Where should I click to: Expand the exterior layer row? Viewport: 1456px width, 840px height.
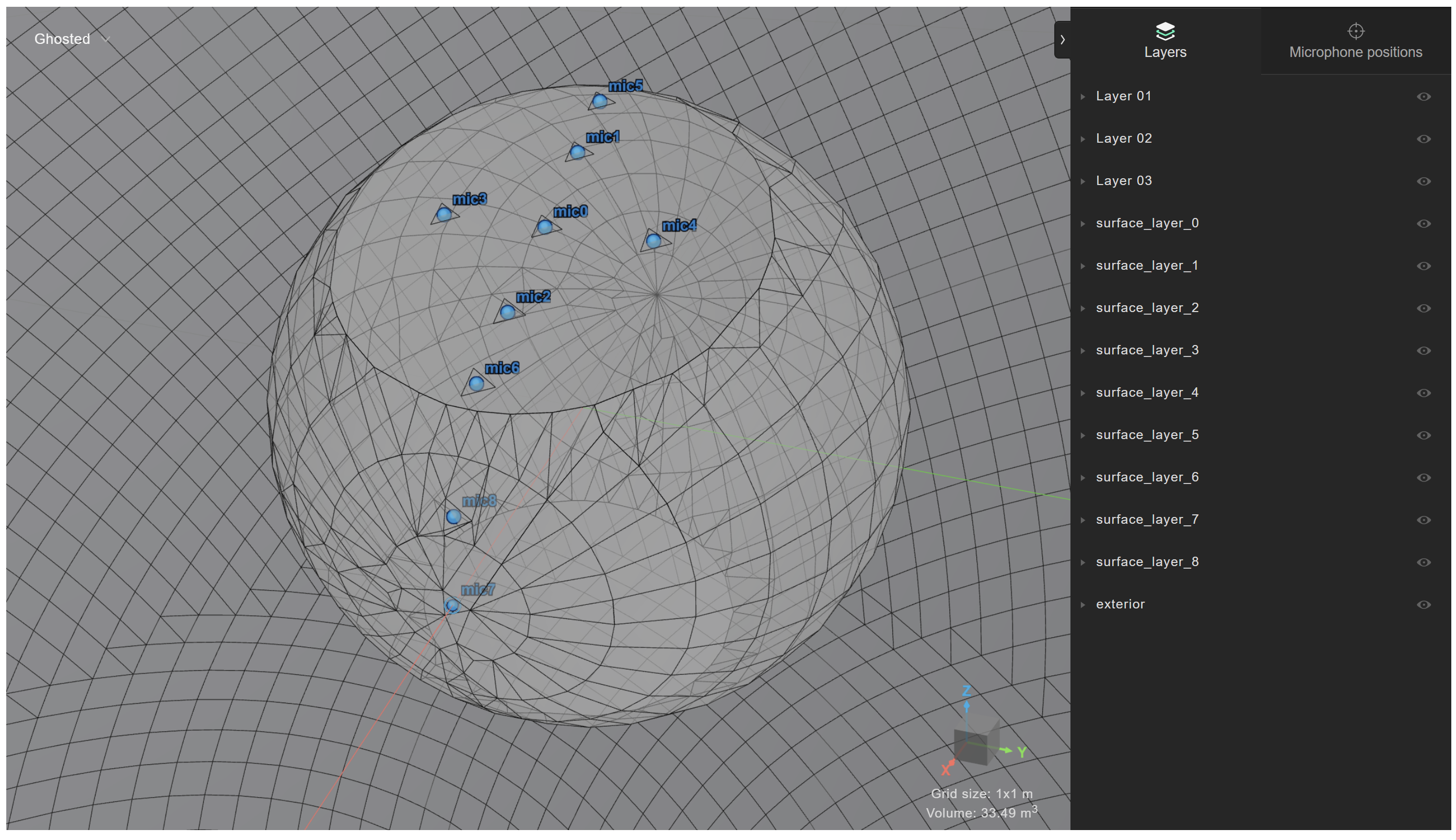pyautogui.click(x=1083, y=605)
